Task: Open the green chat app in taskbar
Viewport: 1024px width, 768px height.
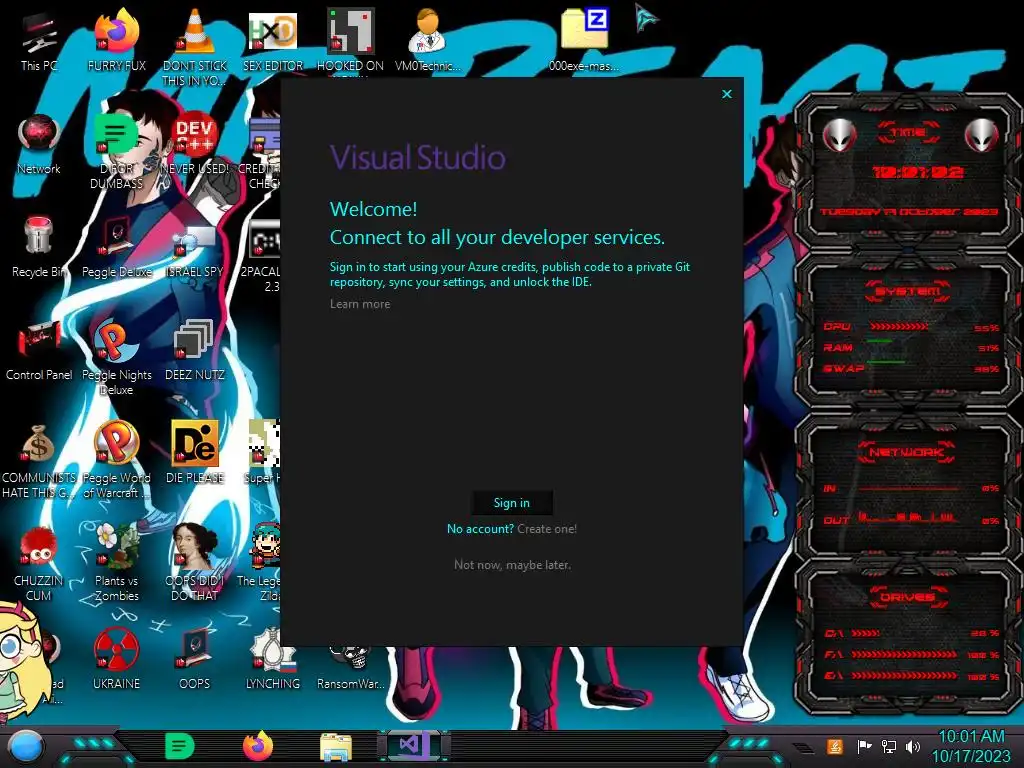Action: (180, 746)
